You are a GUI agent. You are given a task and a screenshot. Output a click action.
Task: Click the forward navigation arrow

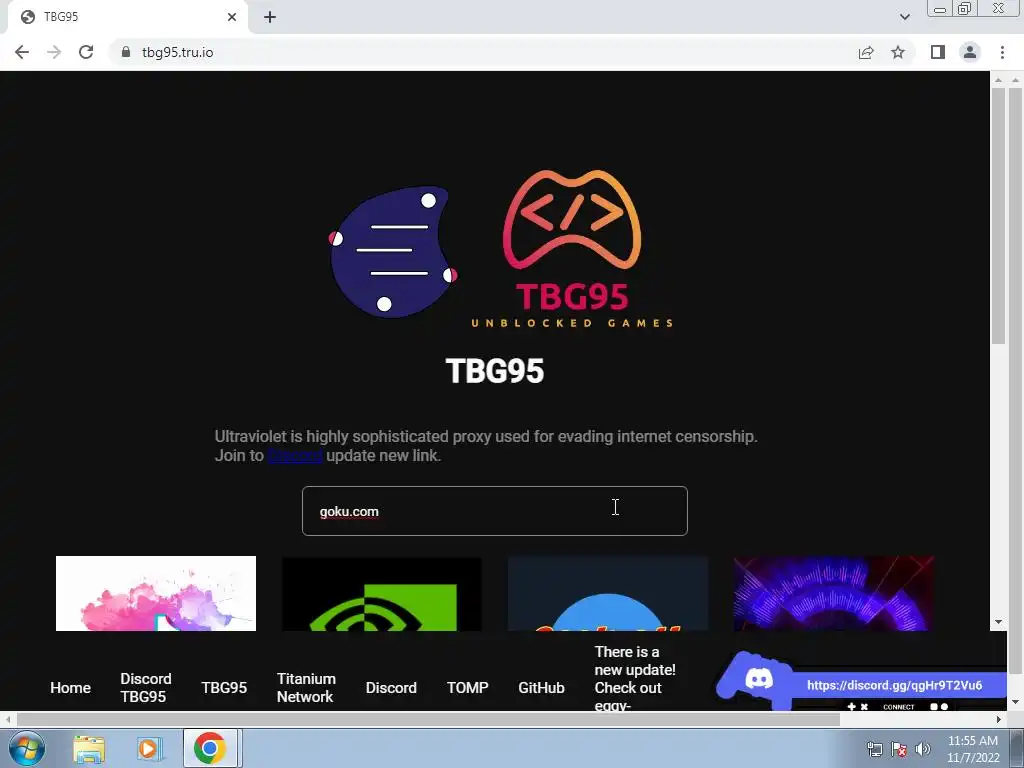(54, 52)
